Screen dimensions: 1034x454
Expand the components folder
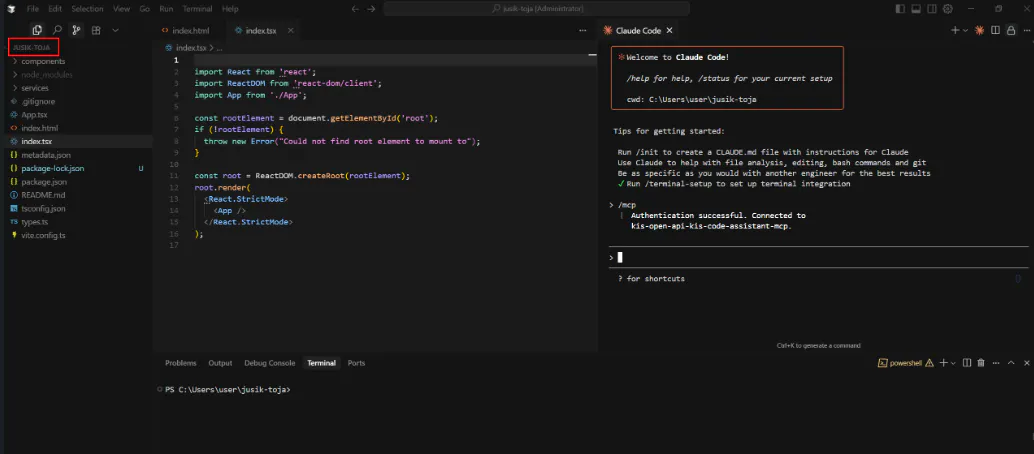43,62
